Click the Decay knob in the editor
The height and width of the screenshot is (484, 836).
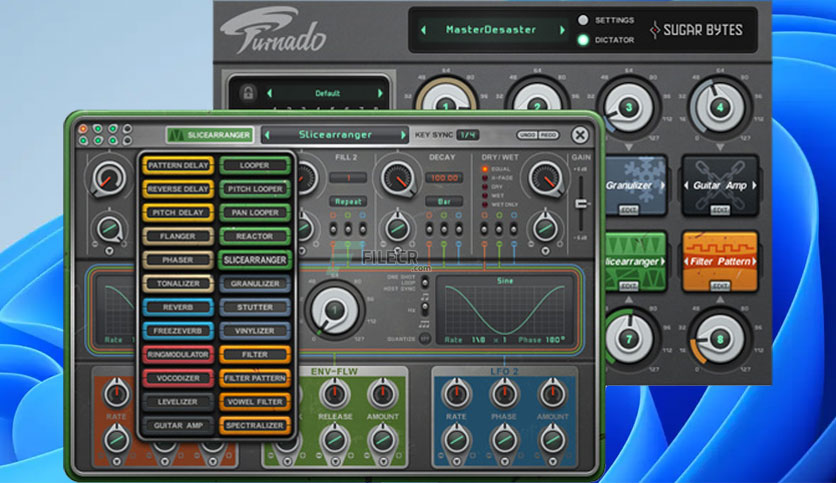(x=398, y=179)
